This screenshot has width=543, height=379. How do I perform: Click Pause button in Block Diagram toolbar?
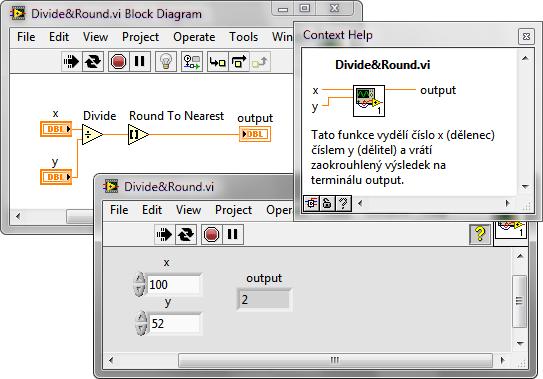(x=140, y=62)
